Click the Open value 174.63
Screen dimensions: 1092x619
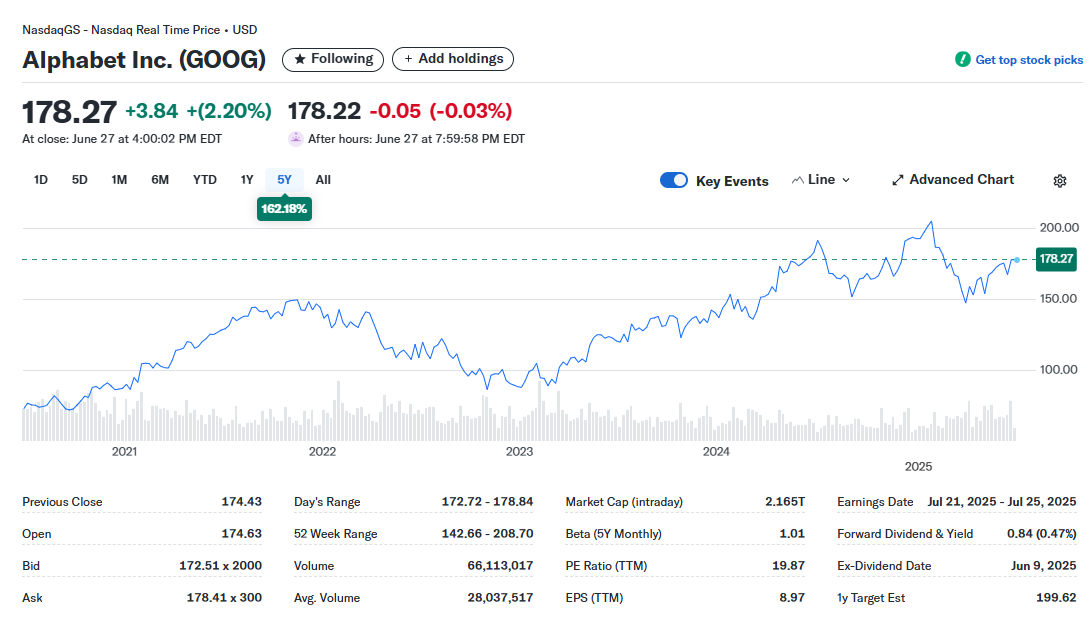(242, 533)
